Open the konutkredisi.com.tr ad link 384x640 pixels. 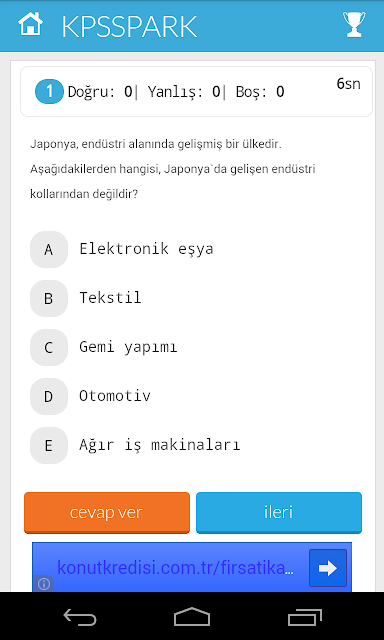175,568
